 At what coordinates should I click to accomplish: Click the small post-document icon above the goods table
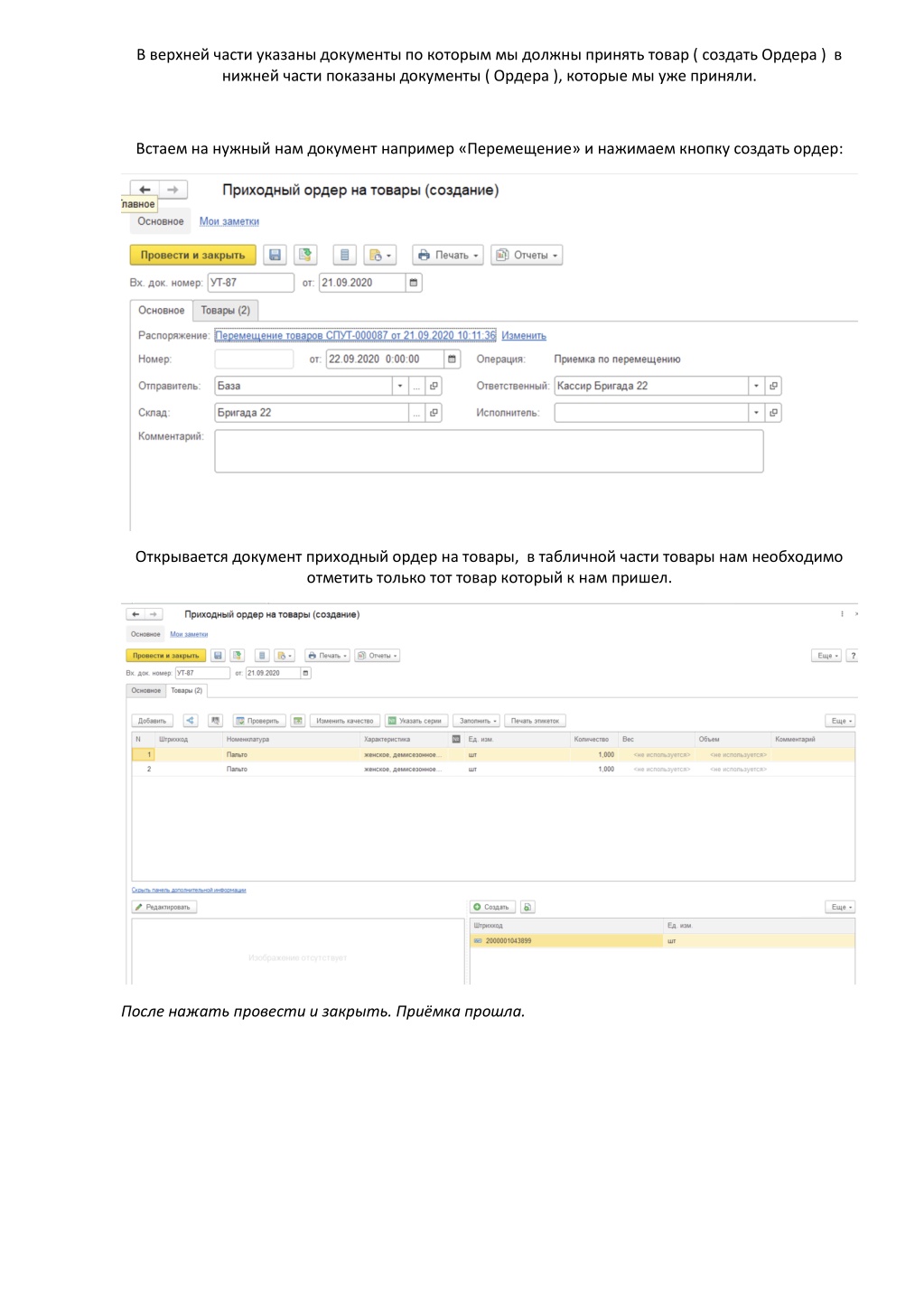click(x=237, y=656)
